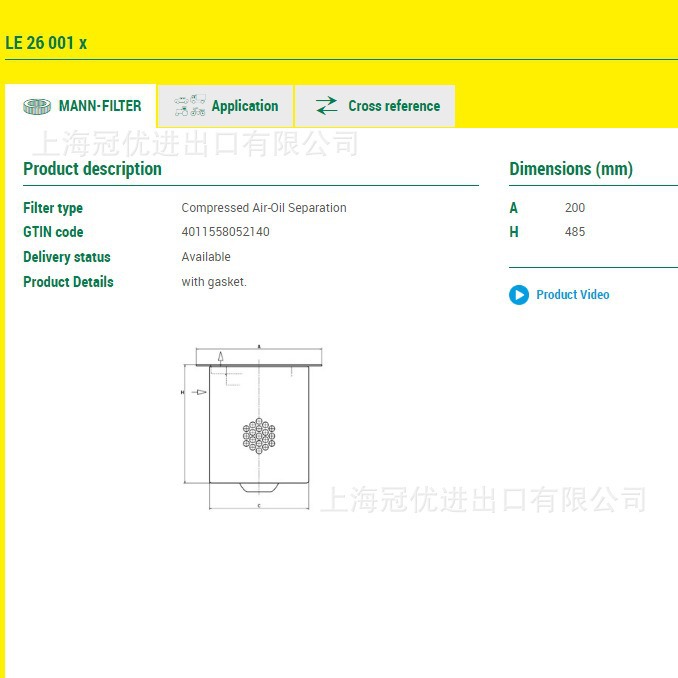Click the Dimensions (mm) heading
The image size is (678, 678).
pyautogui.click(x=571, y=169)
